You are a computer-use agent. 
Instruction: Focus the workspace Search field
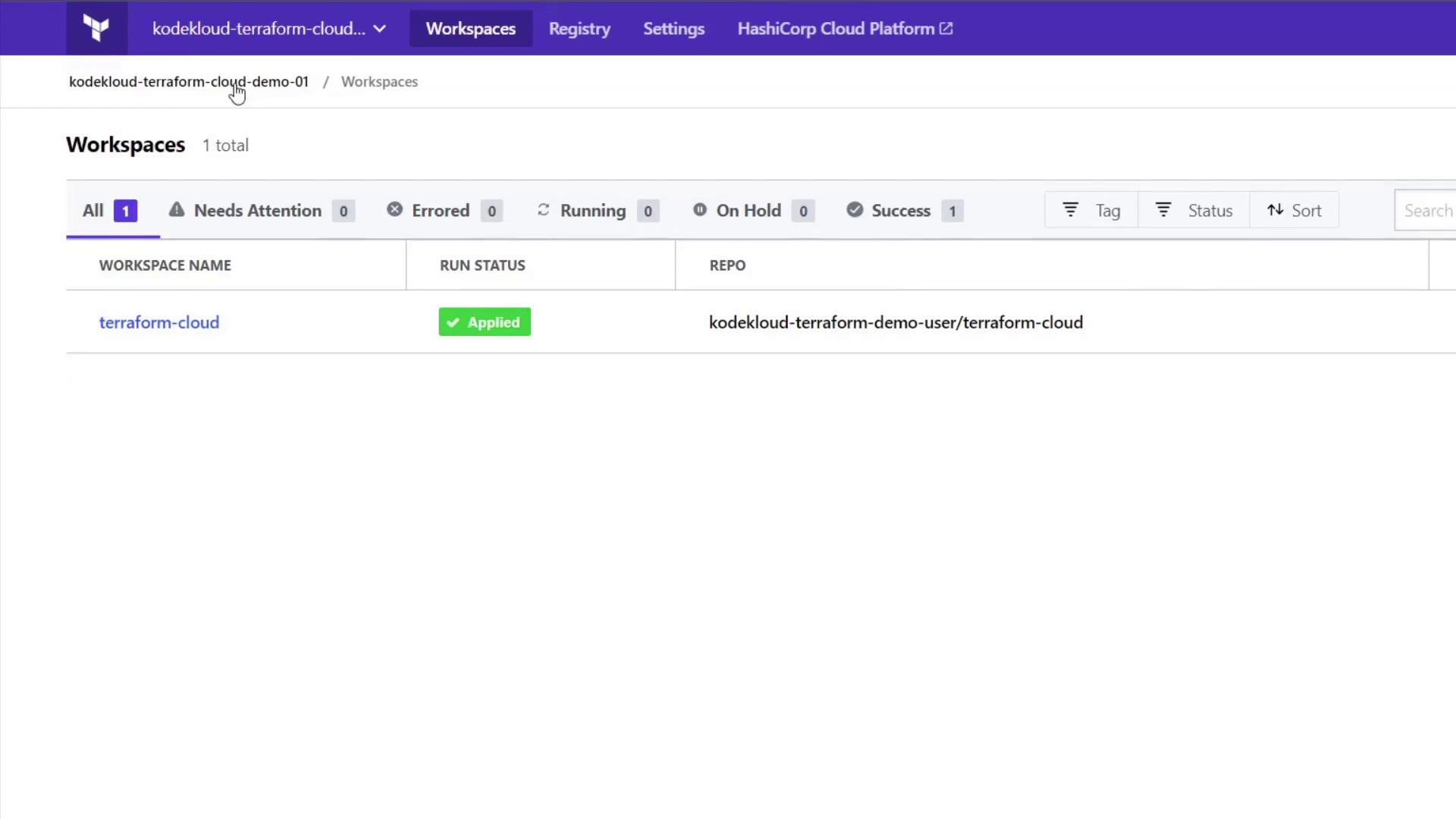(1427, 211)
